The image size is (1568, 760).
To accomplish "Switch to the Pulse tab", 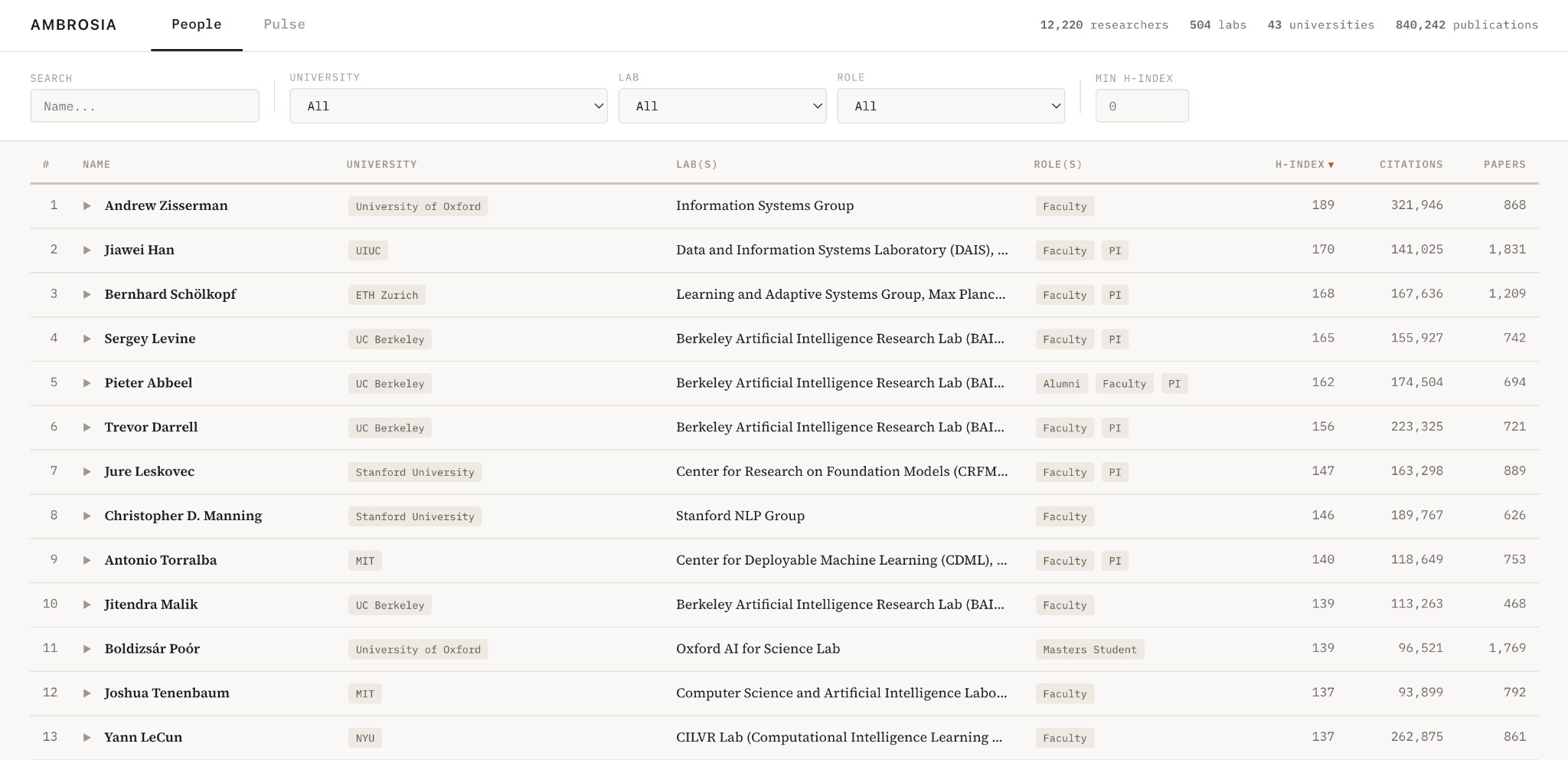I will pyautogui.click(x=284, y=24).
